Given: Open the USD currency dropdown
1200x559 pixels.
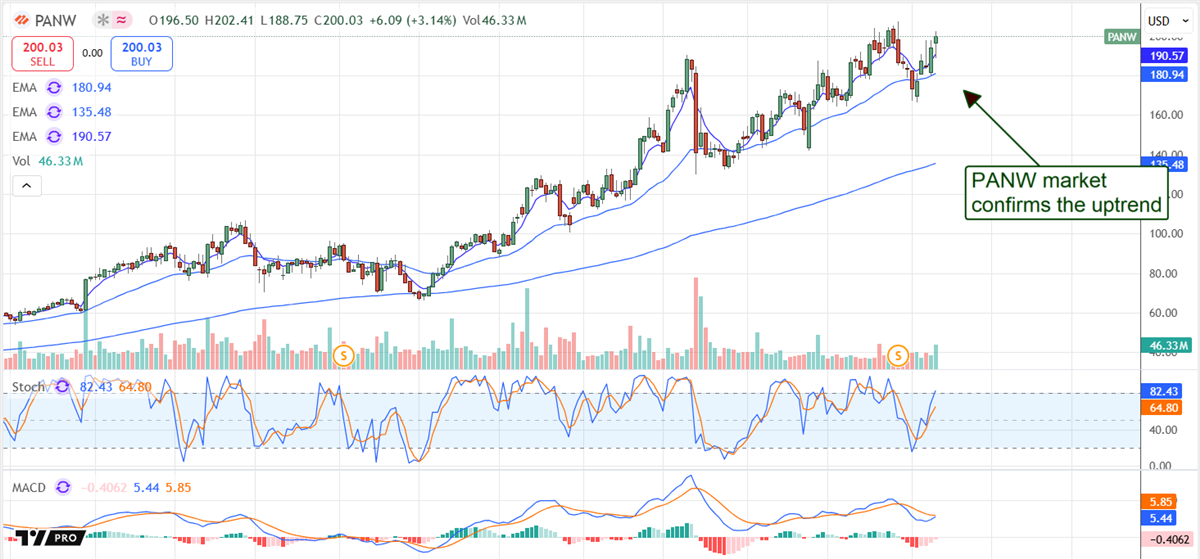Looking at the screenshot, I should pyautogui.click(x=1167, y=20).
